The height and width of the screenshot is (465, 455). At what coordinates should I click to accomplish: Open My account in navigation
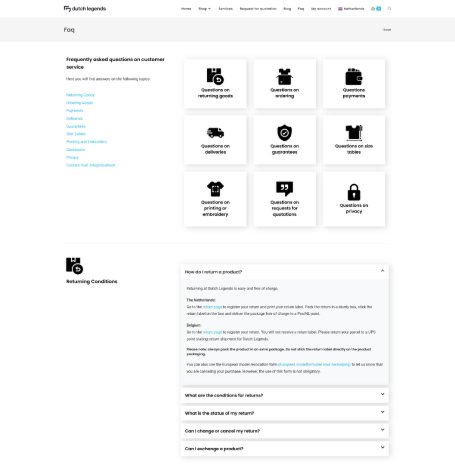pyautogui.click(x=321, y=9)
